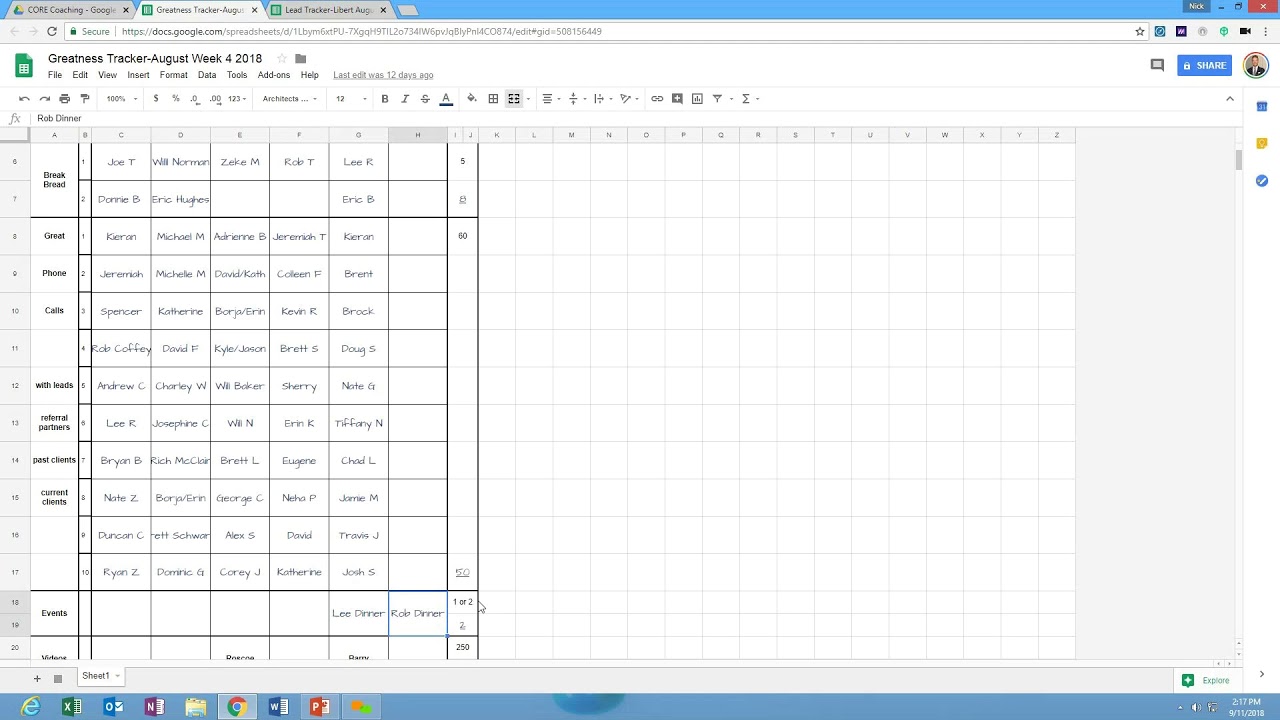Open the fill color picker

[x=472, y=99]
